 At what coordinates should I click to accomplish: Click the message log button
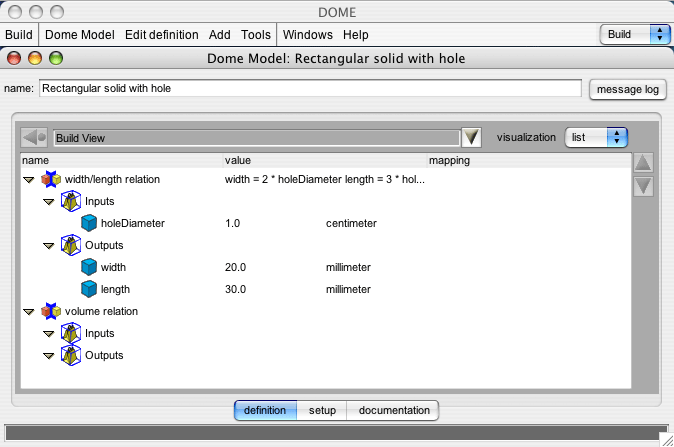(628, 89)
